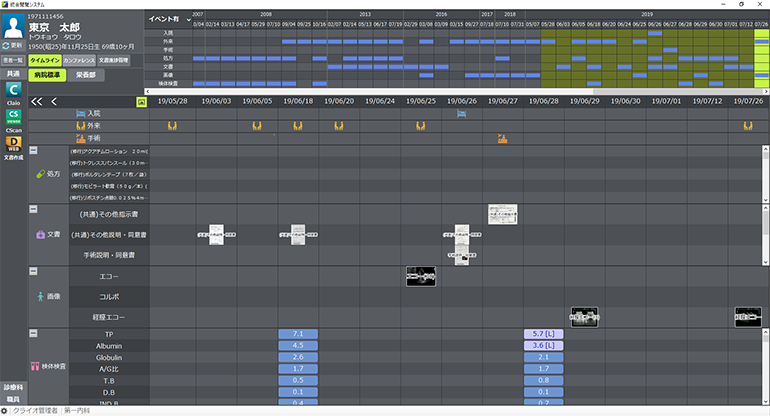Launch the CS Viewer CScan icon
The width and height of the screenshot is (770, 416).
click(x=14, y=120)
